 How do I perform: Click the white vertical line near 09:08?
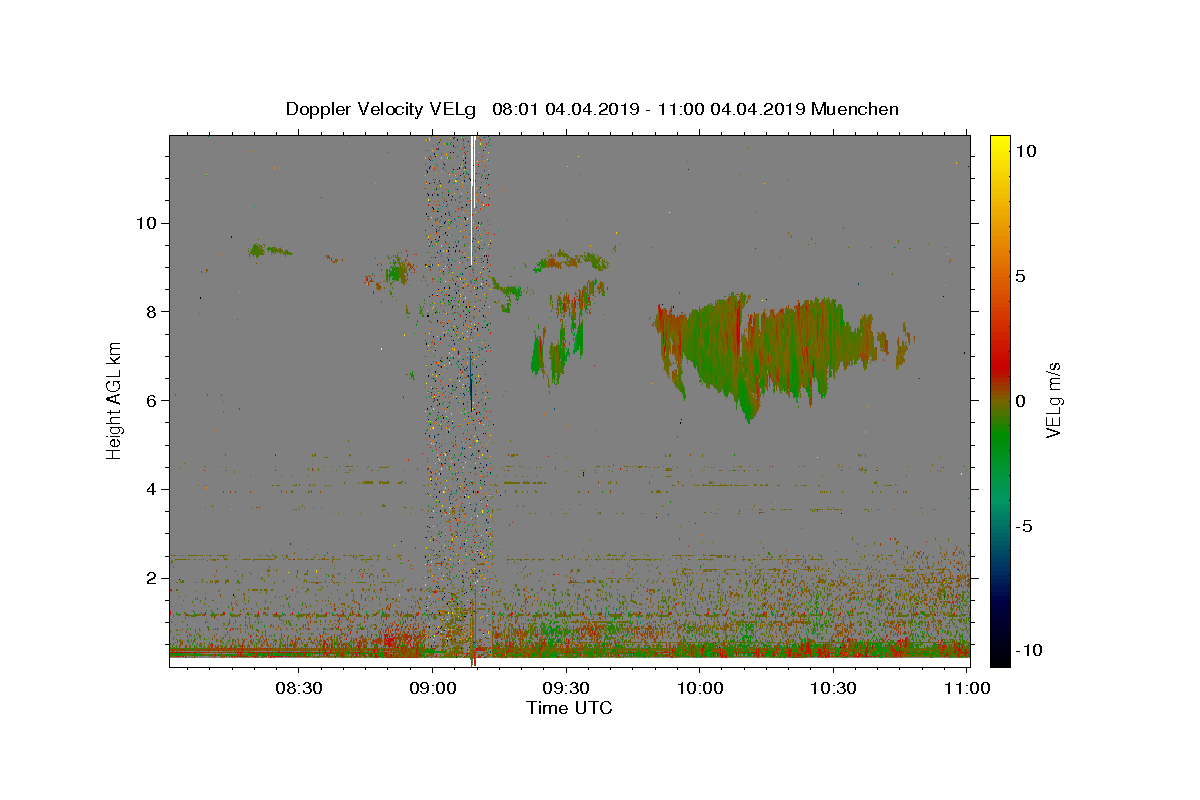(472, 200)
